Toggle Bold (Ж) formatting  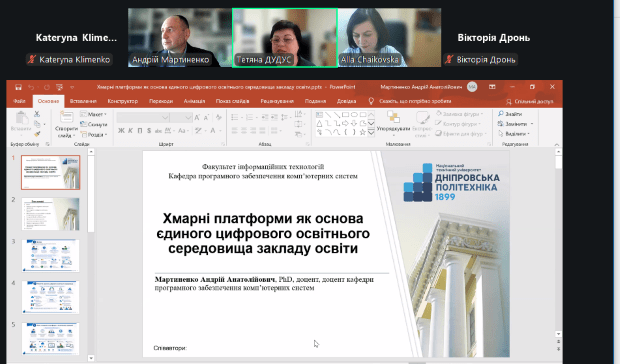click(x=121, y=130)
